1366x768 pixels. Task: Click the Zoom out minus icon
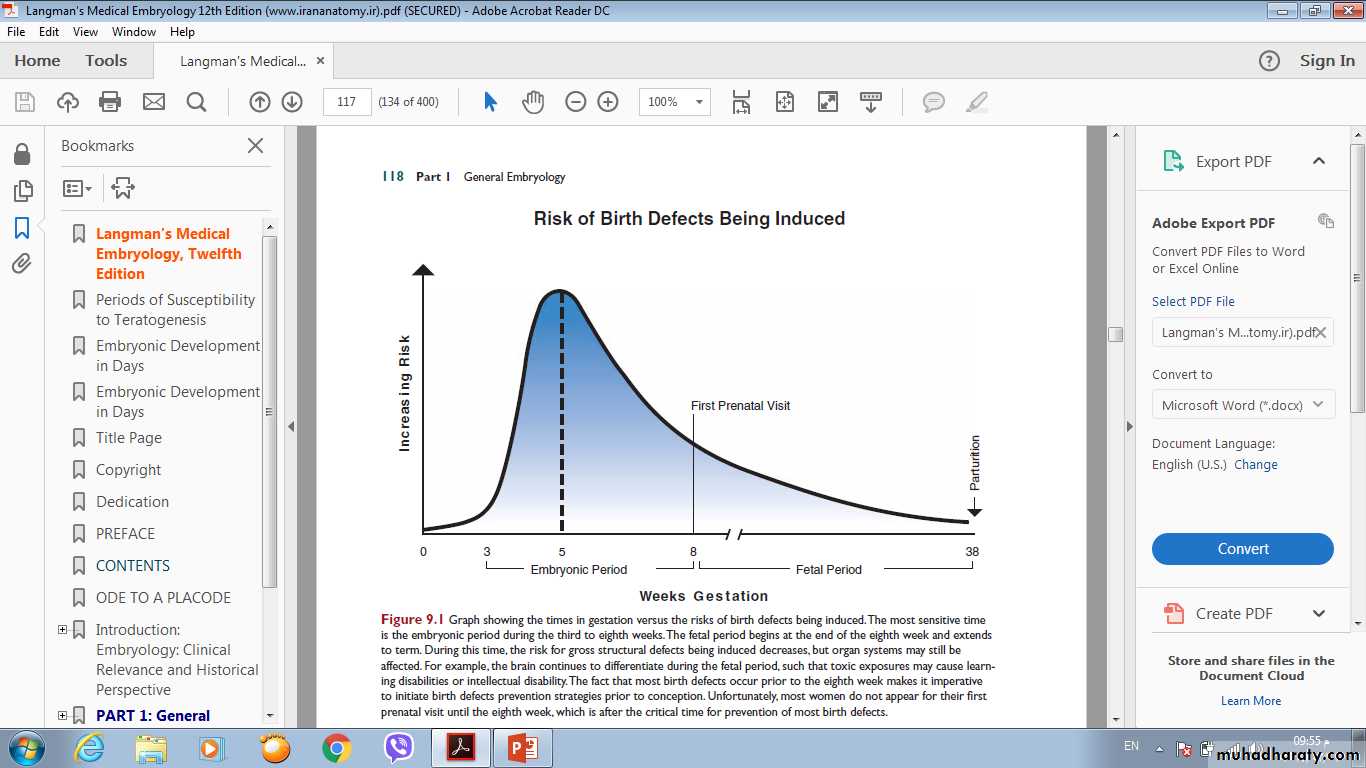pos(575,102)
